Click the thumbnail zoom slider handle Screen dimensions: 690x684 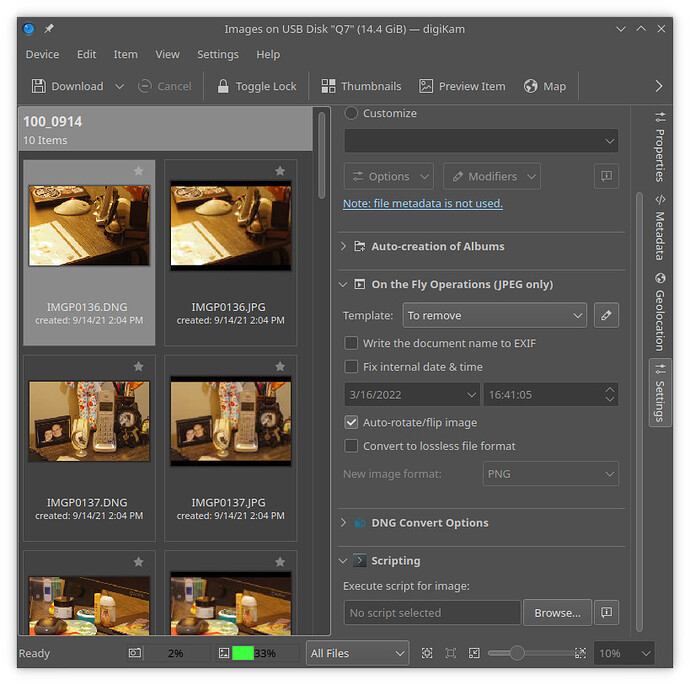pyautogui.click(x=516, y=653)
